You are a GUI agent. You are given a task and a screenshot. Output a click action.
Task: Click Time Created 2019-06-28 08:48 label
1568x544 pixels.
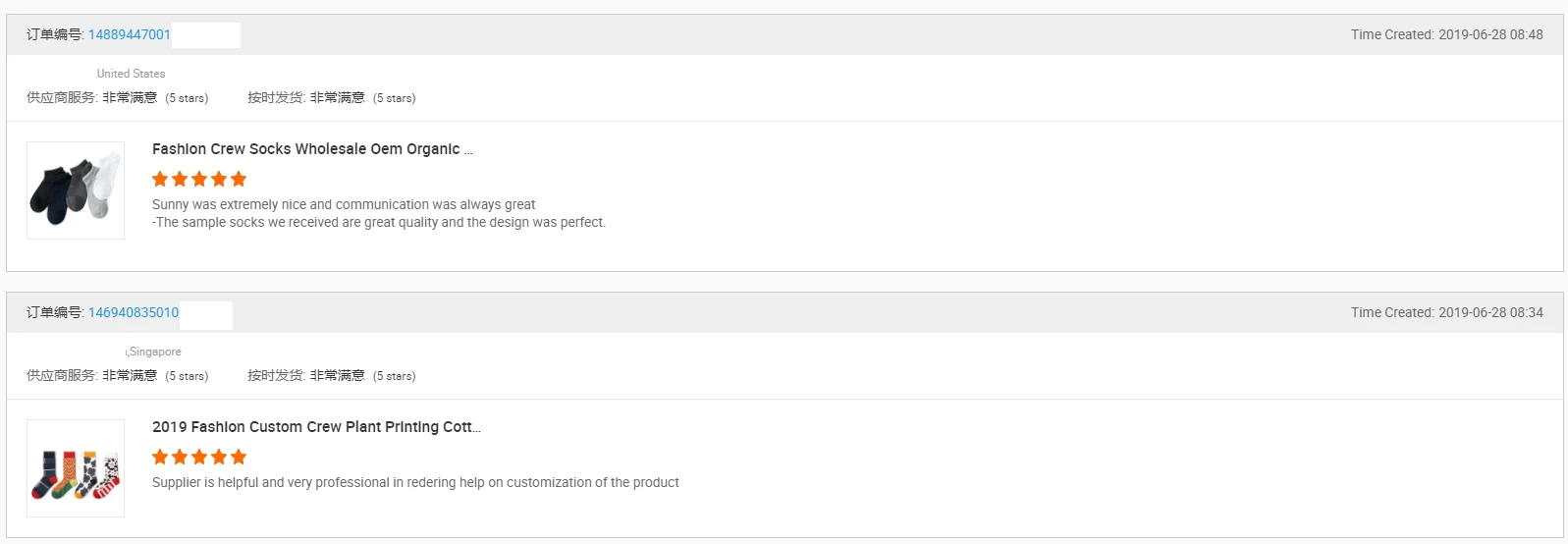[1446, 34]
